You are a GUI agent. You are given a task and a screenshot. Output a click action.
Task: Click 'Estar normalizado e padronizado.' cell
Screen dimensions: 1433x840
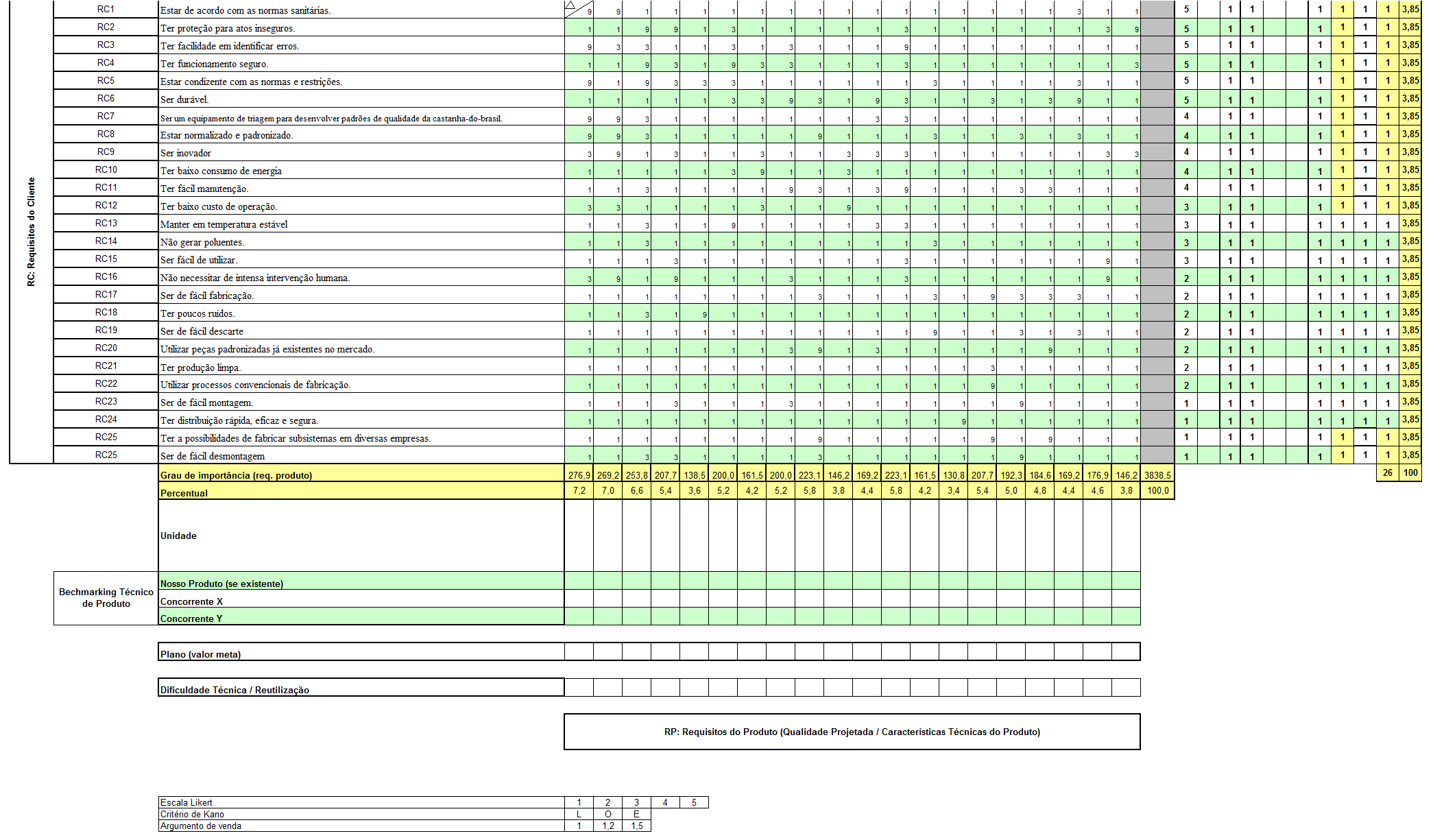[x=361, y=134]
